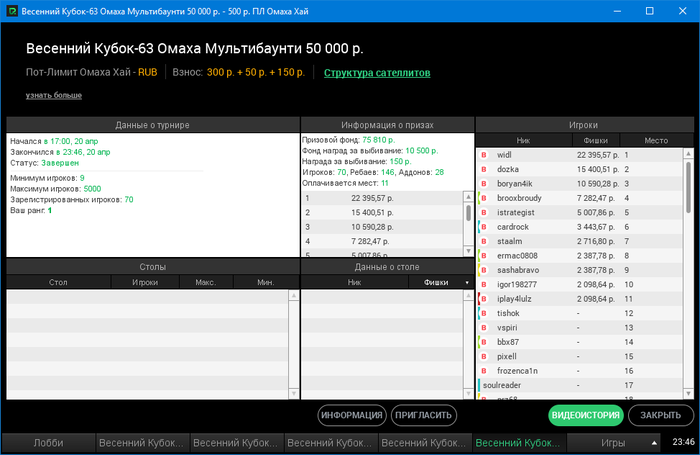The image size is (700, 455).
Task: Click the bounty icon beside frozenca1n
Action: pos(483,371)
